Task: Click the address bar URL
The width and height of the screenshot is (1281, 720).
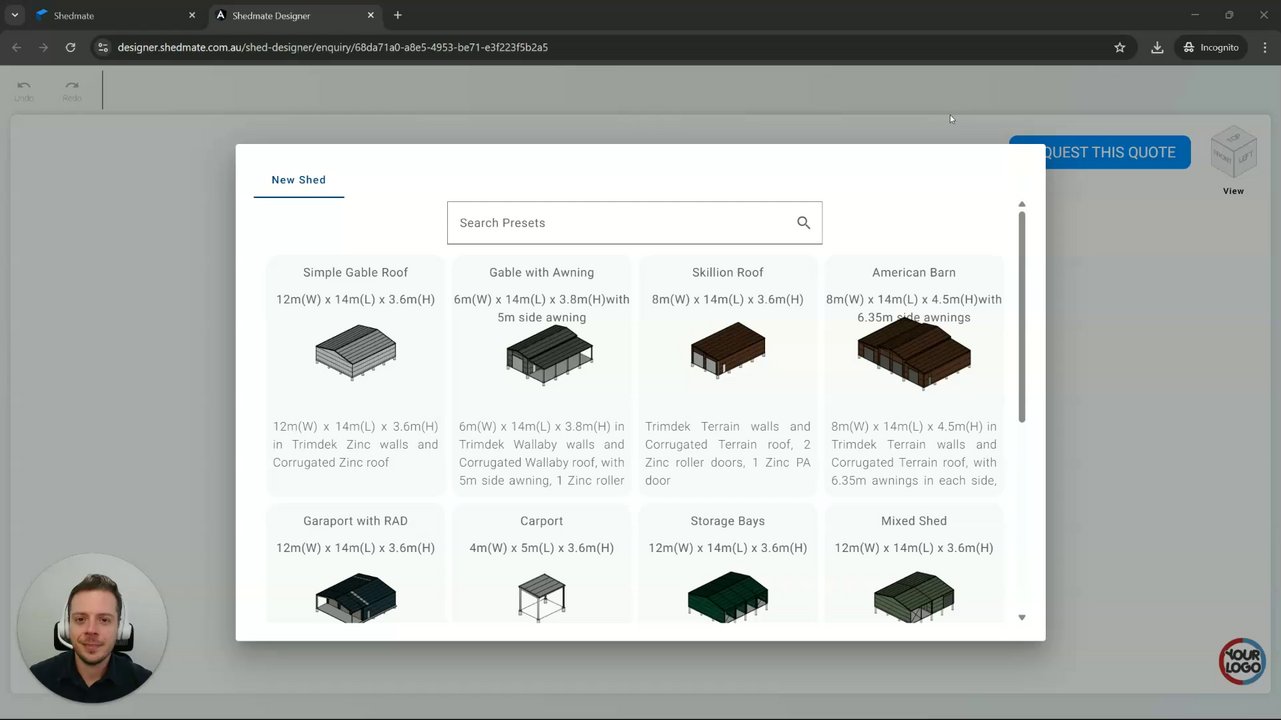Action: pos(333,47)
